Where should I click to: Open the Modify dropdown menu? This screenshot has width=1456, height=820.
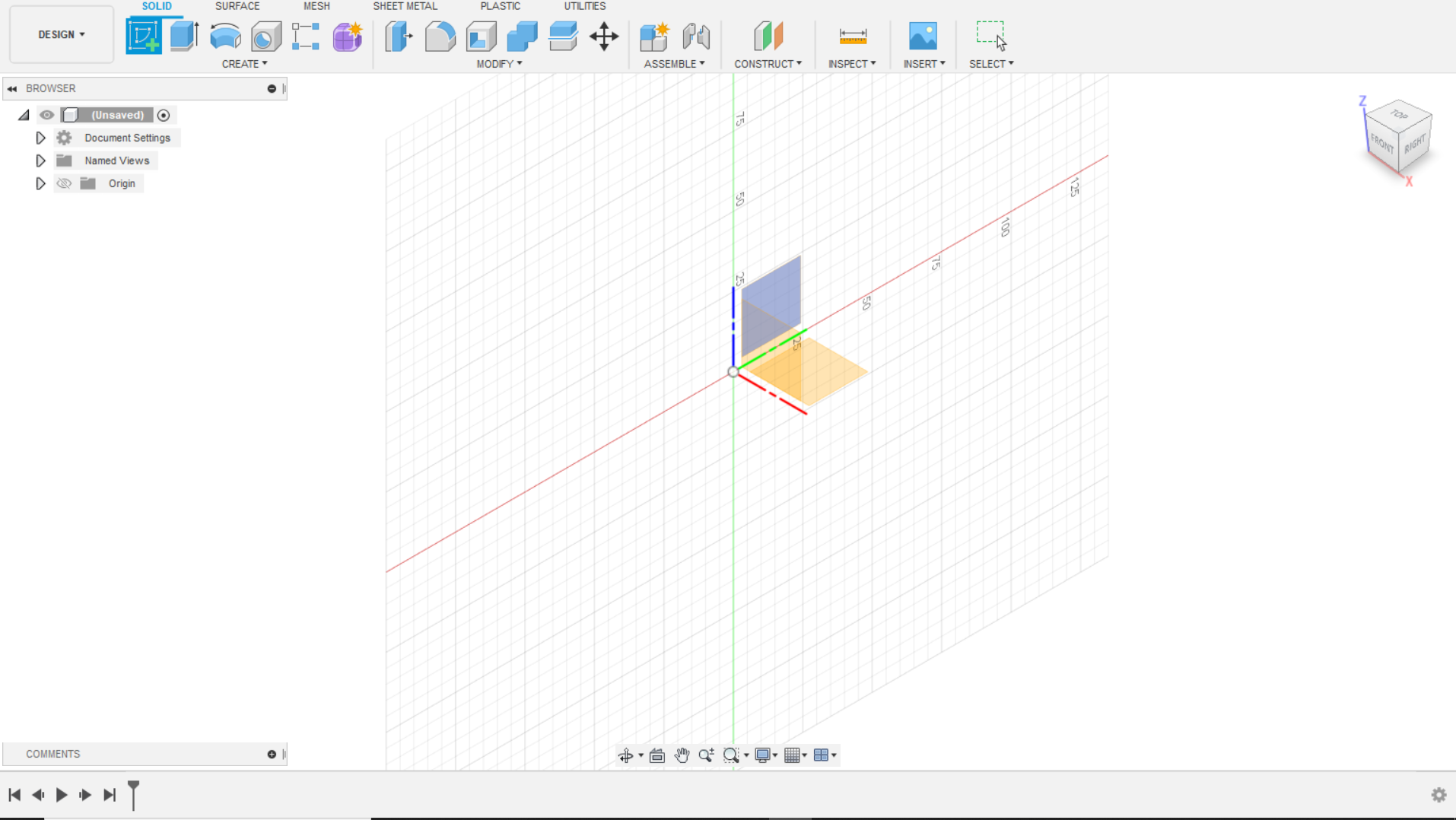(499, 64)
